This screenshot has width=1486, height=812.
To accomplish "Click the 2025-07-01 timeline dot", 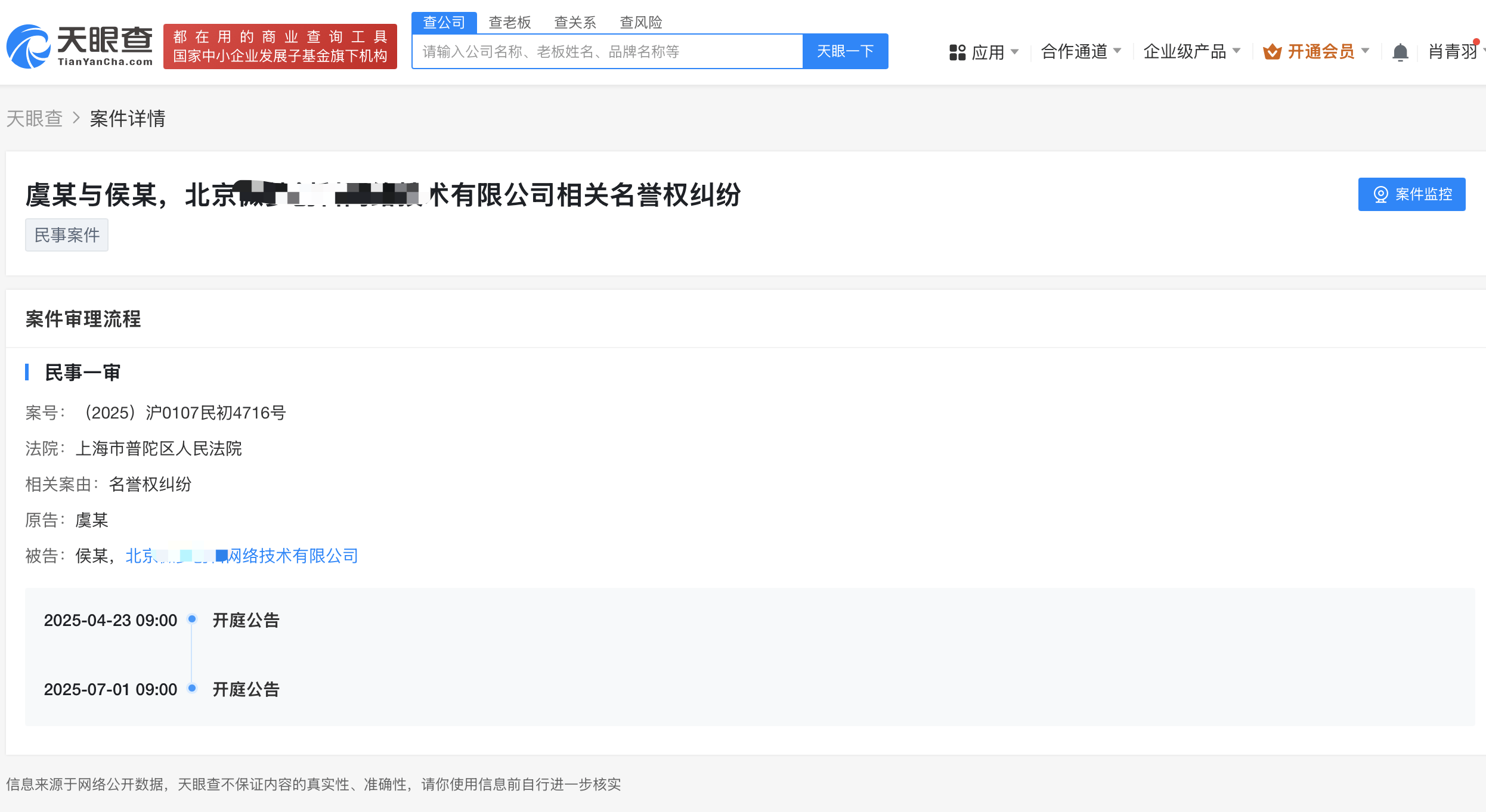I will [x=192, y=688].
